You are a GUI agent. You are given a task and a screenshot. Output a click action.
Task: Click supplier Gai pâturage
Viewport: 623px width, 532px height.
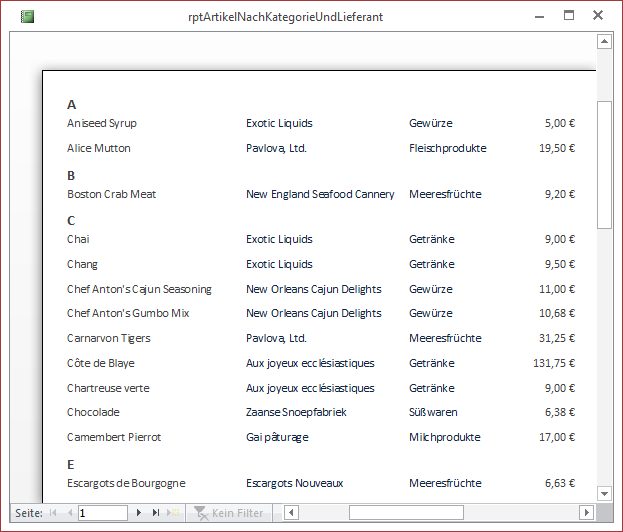pyautogui.click(x=277, y=437)
